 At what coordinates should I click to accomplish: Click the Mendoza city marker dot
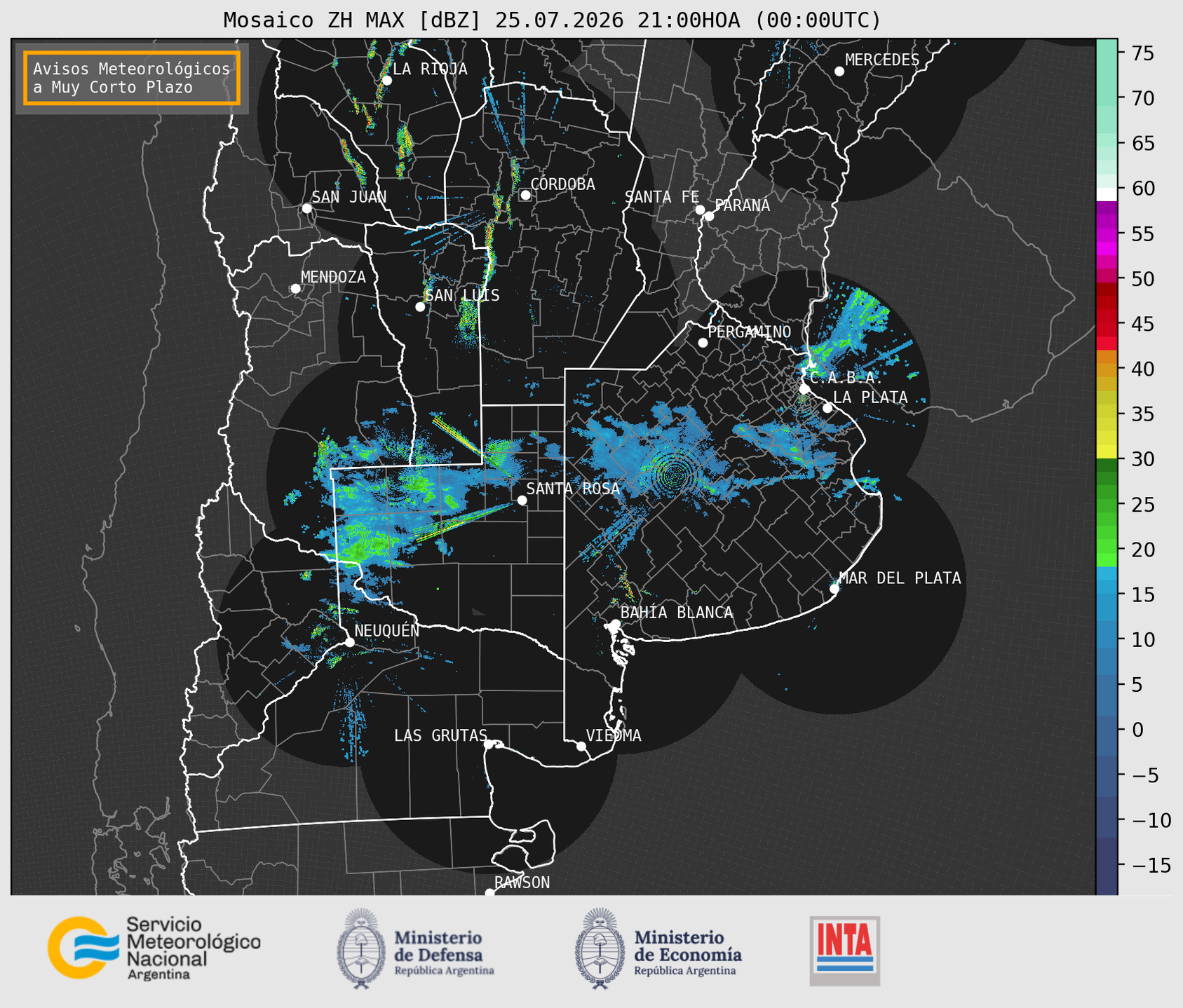click(x=295, y=289)
